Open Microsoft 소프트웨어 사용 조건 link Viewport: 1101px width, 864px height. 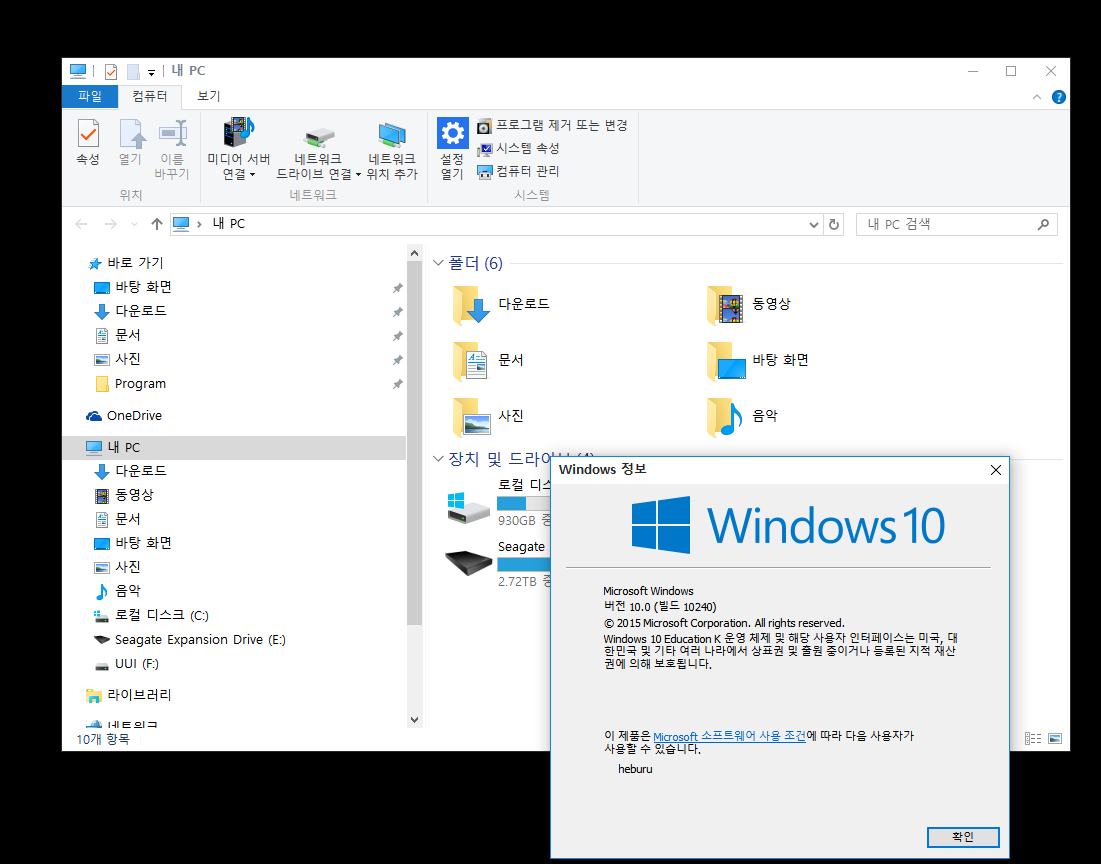pos(729,736)
